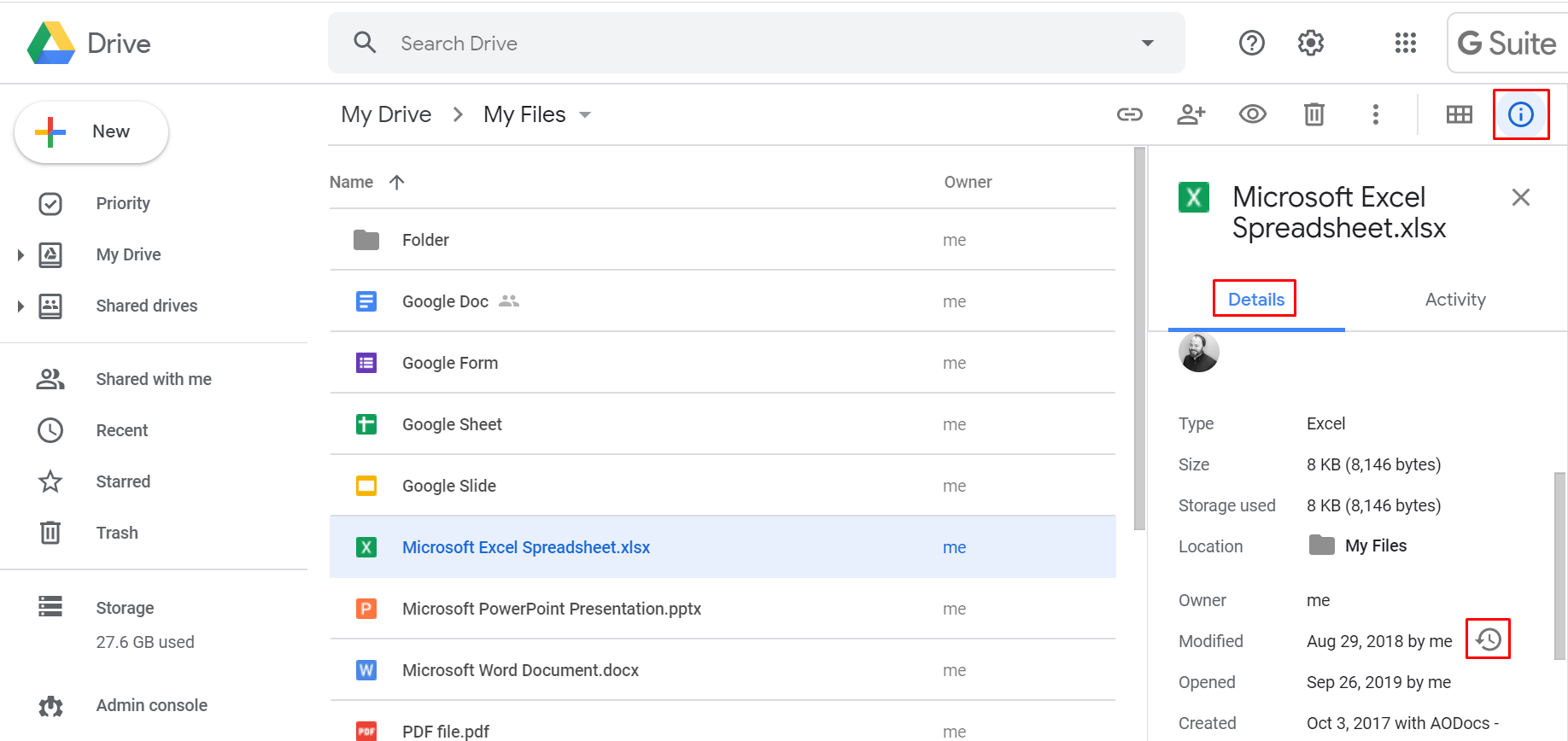The height and width of the screenshot is (741, 1568).
Task: Select the Details tab
Action: 1255,300
